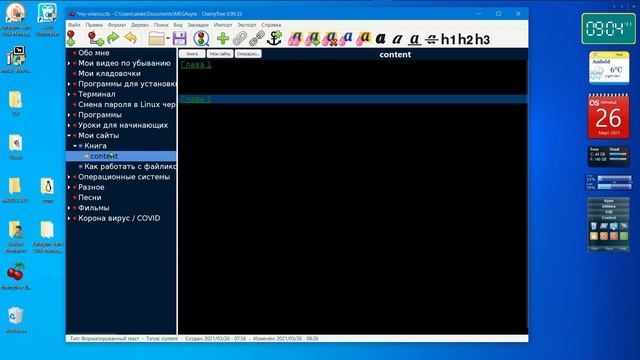This screenshot has height=360, width=640.
Task: Apply the h2 heading style
Action: coord(465,40)
